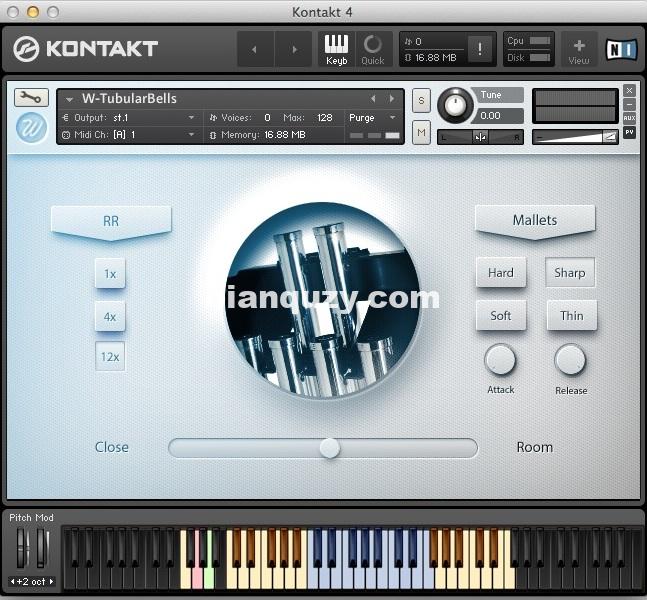
Task: Click the instrument name W-TubularBells
Action: click(130, 99)
